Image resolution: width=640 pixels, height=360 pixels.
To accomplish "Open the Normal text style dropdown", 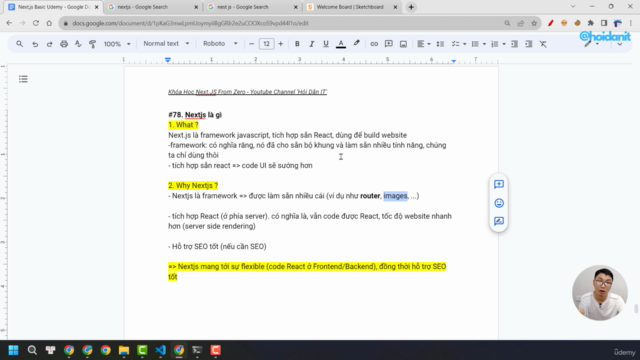I will 166,43.
